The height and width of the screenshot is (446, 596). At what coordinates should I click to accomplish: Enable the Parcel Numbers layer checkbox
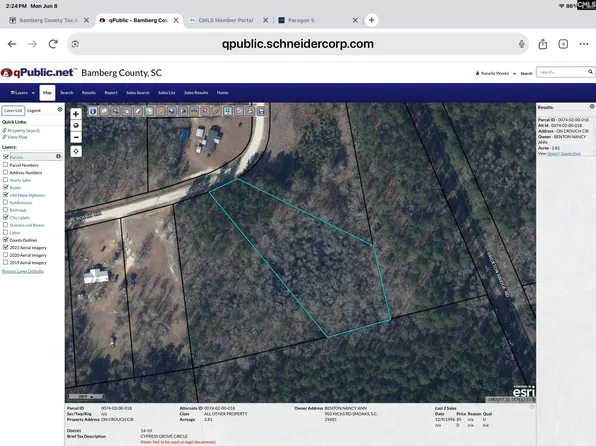coord(5,165)
